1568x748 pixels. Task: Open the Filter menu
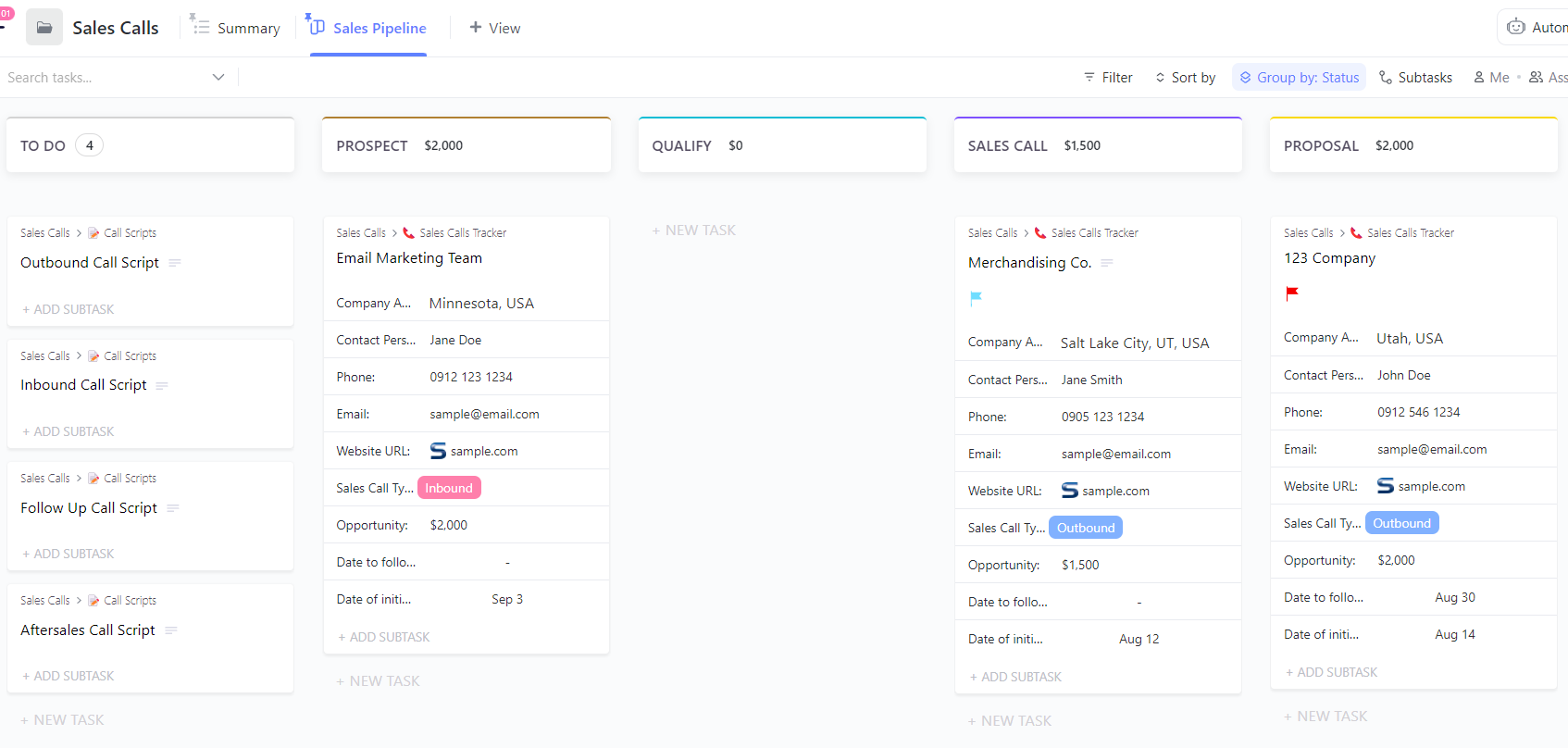click(x=1108, y=78)
